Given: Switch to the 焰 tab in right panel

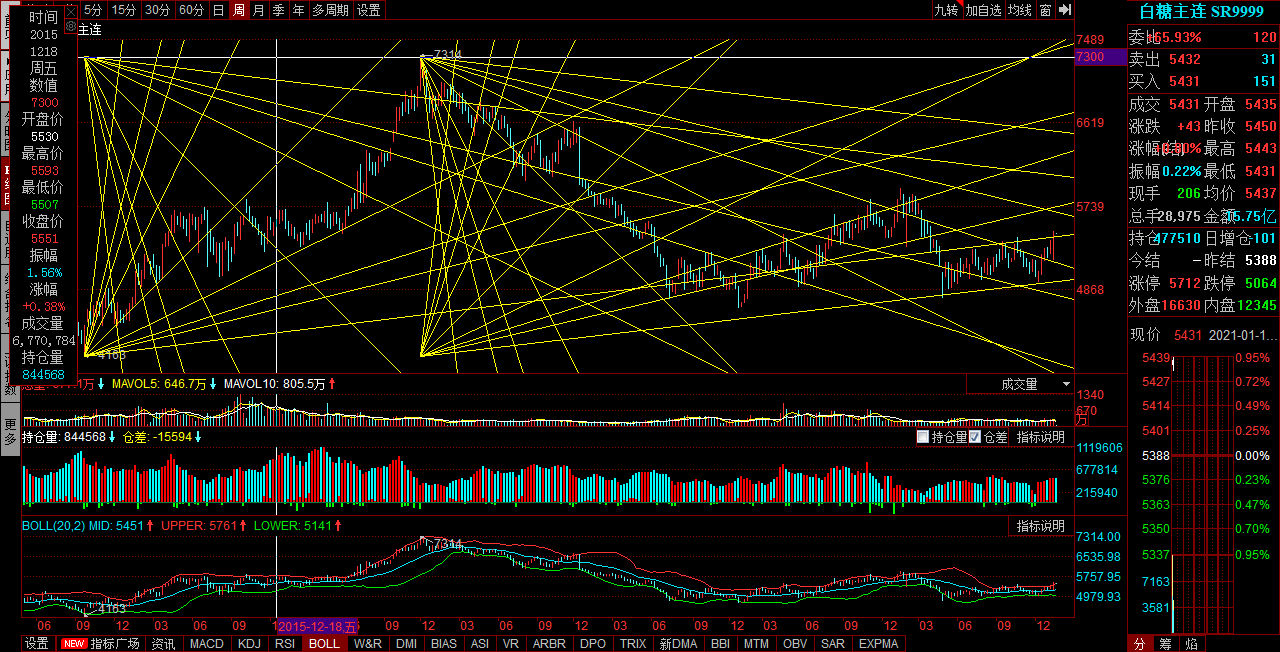Looking at the screenshot, I should coord(1192,644).
